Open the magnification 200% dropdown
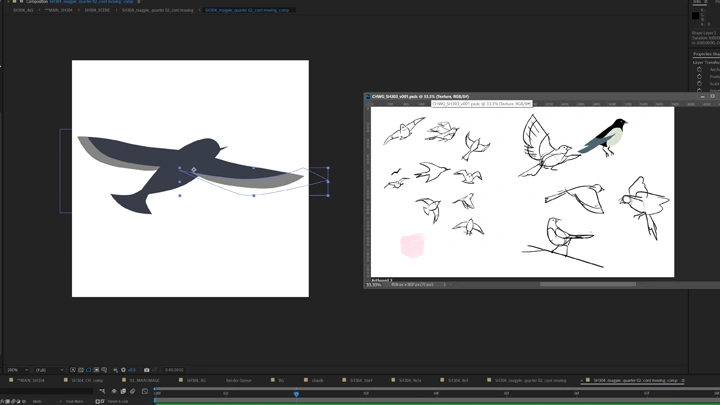This screenshot has height=405, width=720. click(18, 370)
